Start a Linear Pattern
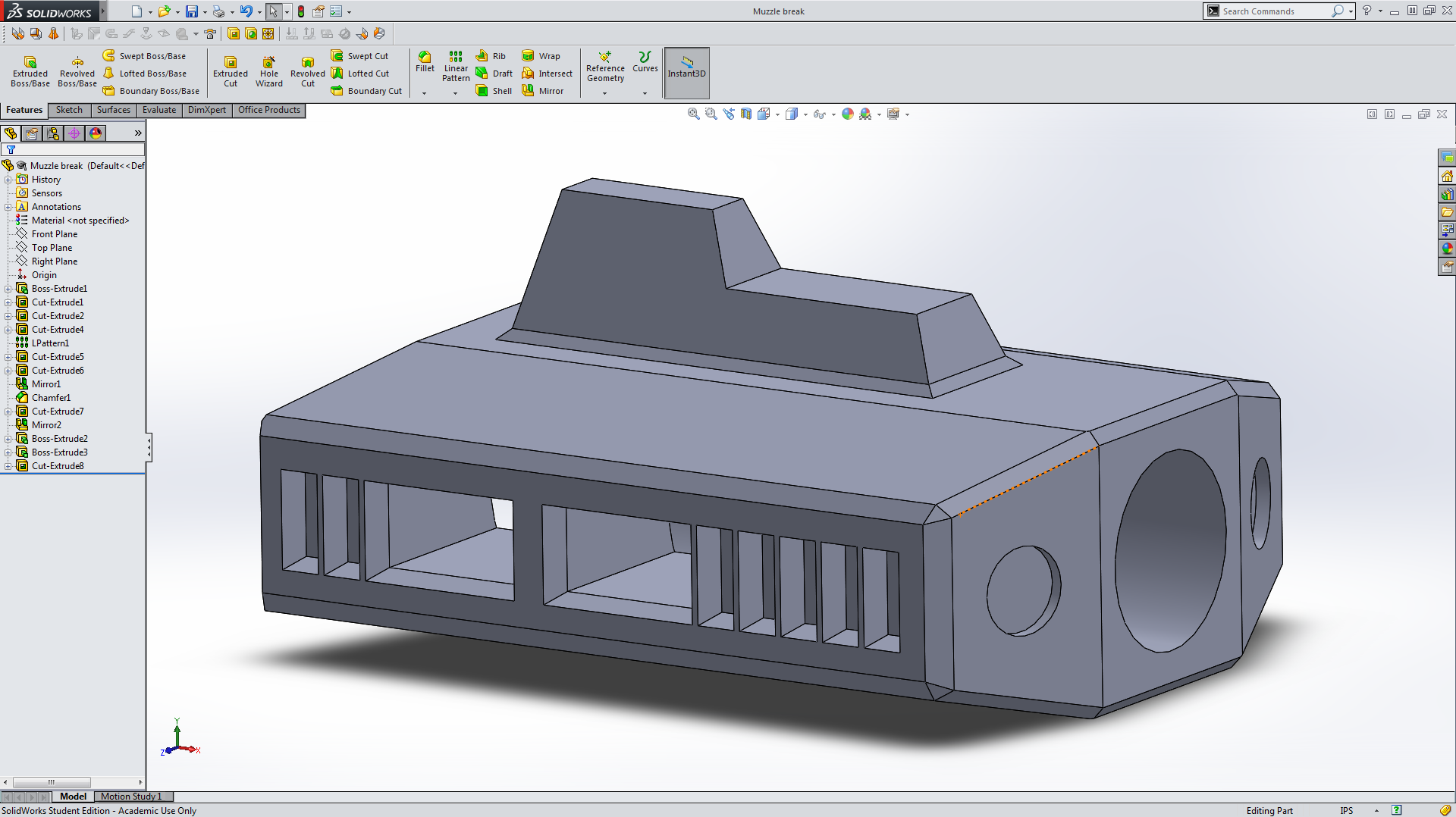1456x817 pixels. [x=456, y=67]
